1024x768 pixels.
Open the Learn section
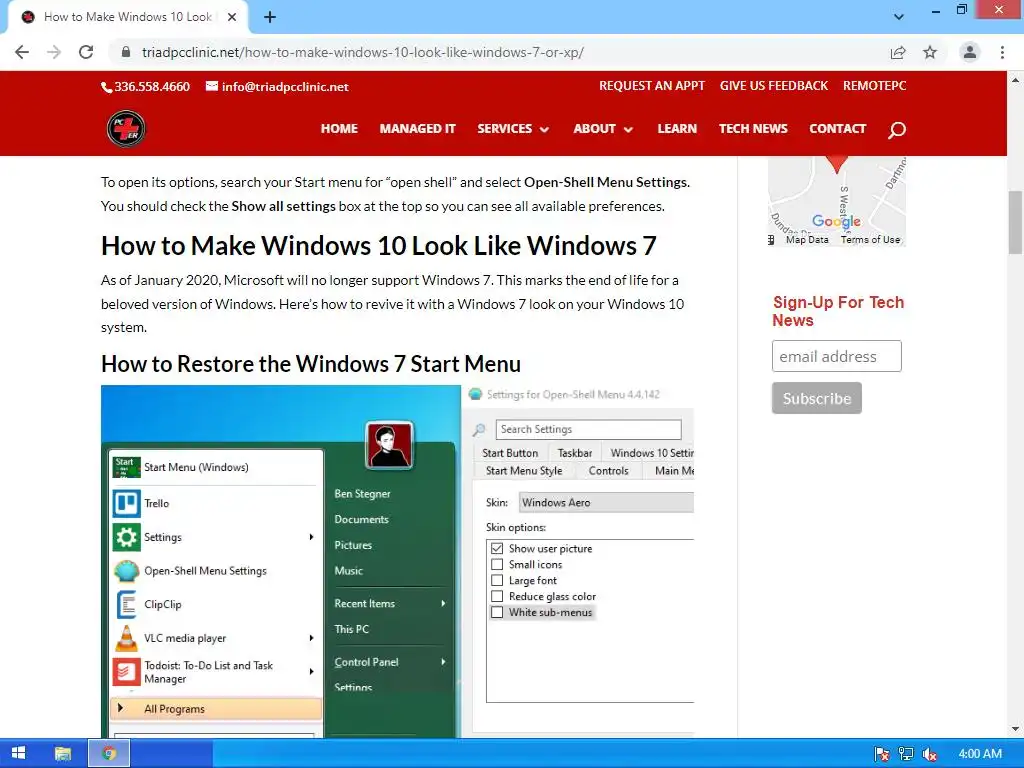(x=677, y=129)
